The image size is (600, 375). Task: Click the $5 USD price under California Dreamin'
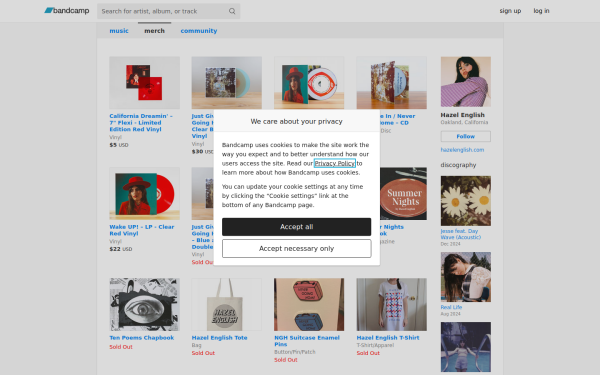(119, 145)
